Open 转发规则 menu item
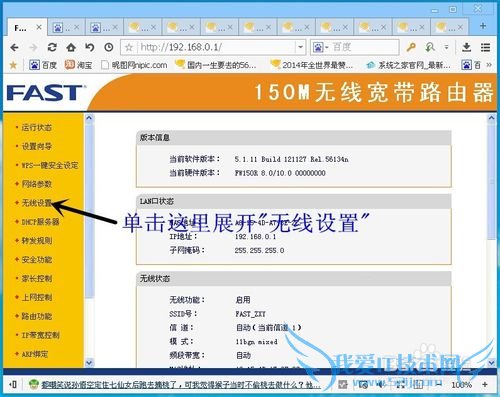Viewport: 500px width, 397px height. click(37, 241)
